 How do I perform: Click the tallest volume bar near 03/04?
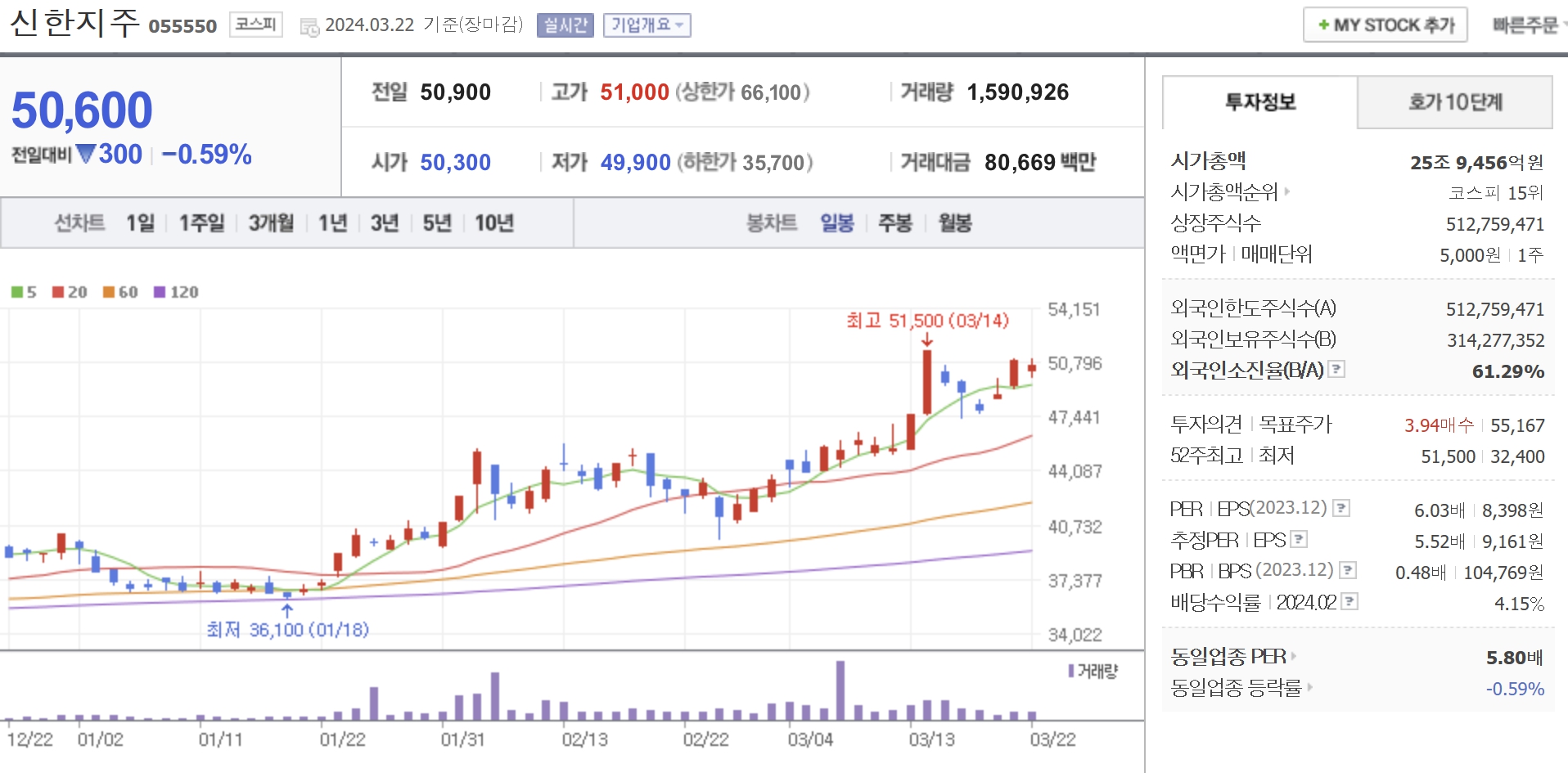[840, 690]
